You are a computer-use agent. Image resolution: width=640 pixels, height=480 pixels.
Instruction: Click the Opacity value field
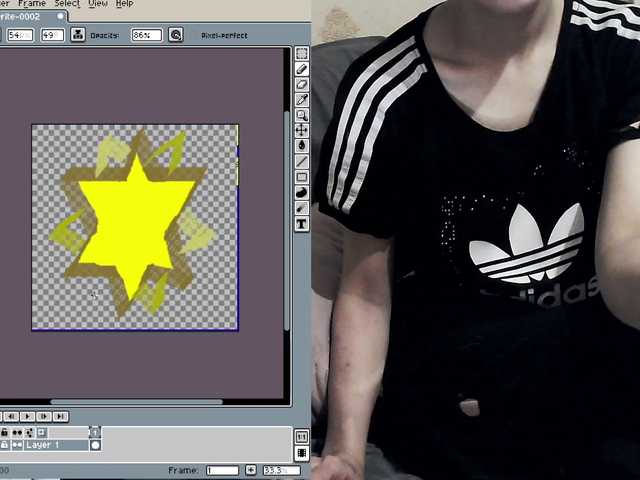pos(145,35)
